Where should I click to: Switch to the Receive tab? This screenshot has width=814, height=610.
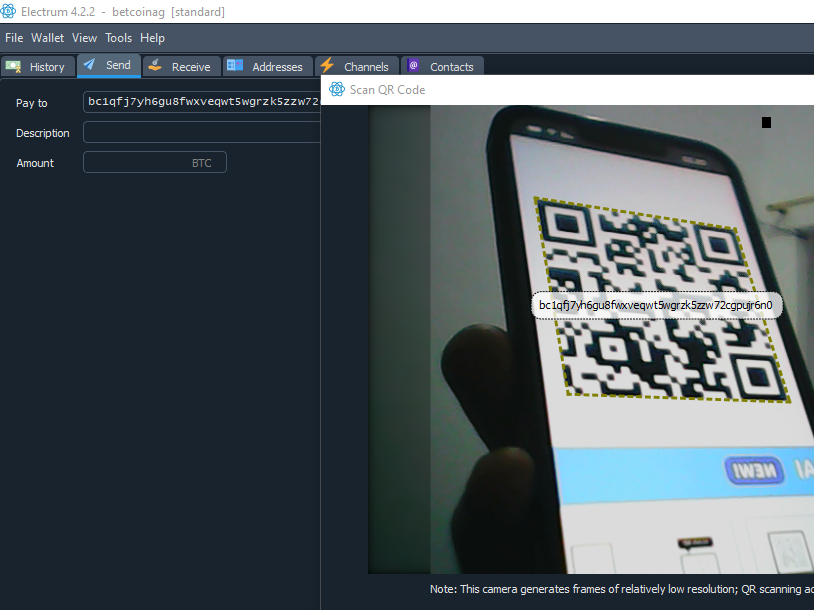[182, 66]
